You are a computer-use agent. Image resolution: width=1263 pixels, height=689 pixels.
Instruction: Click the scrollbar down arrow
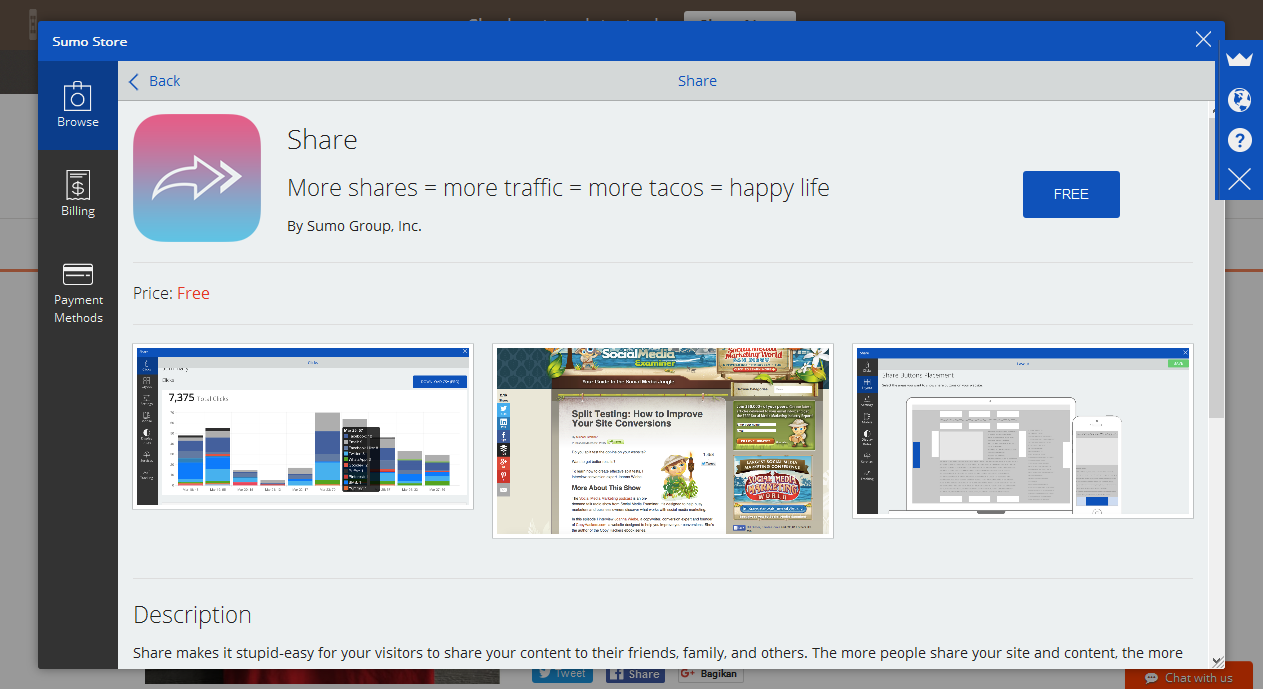pyautogui.click(x=1217, y=661)
